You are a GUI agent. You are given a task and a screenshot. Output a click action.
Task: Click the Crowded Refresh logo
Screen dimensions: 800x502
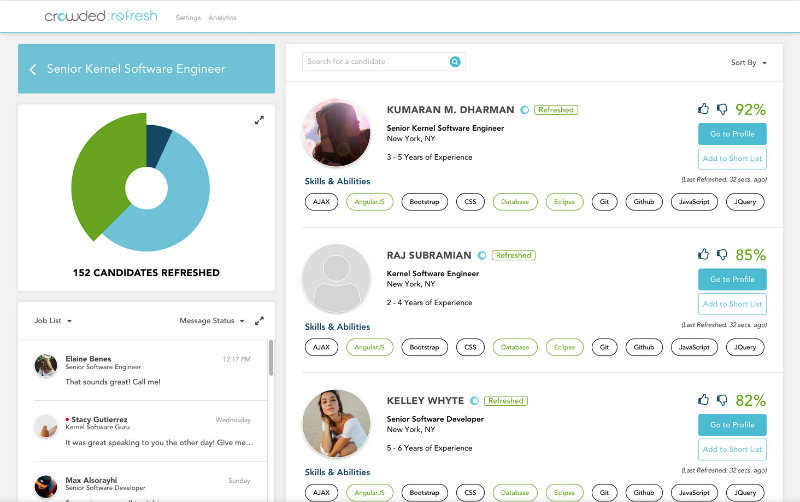[x=101, y=16]
